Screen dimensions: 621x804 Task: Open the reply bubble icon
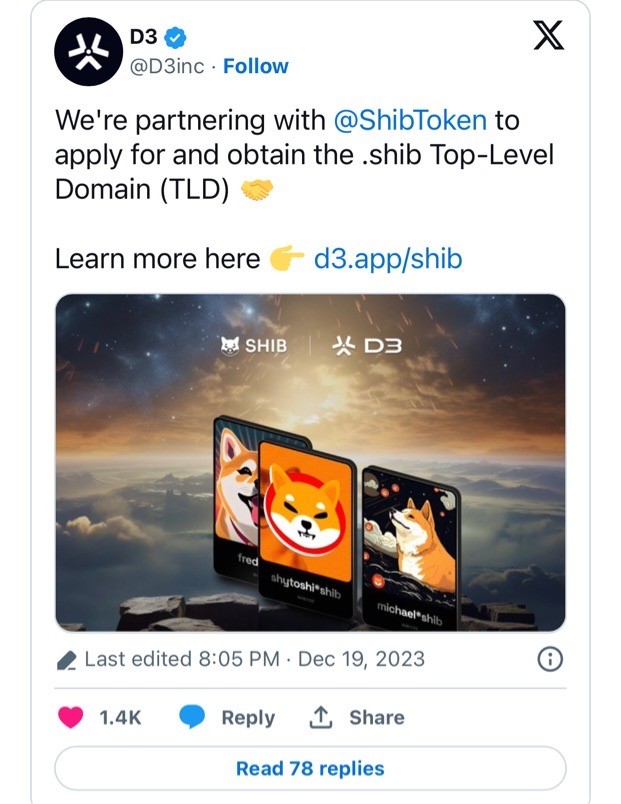(x=192, y=717)
